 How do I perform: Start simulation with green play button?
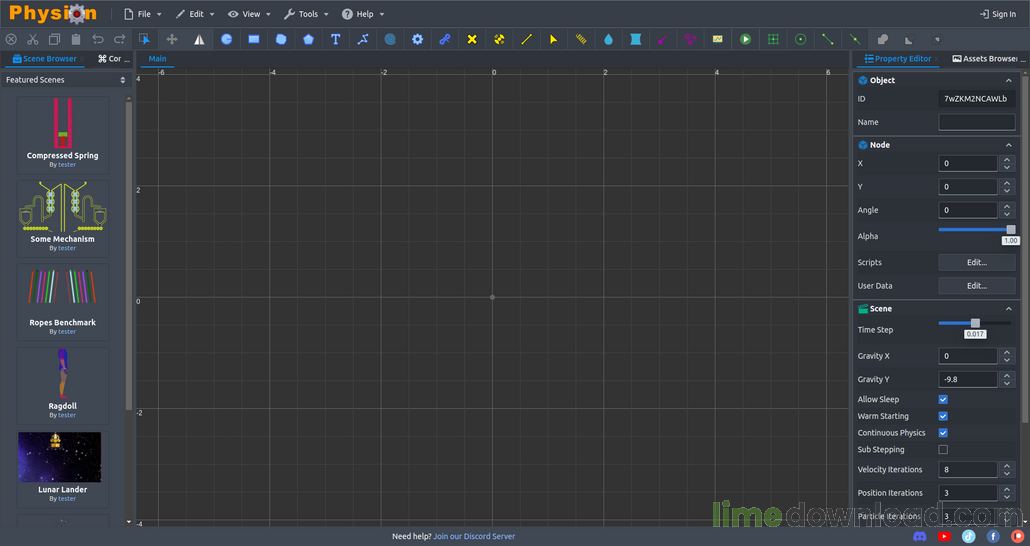pyautogui.click(x=745, y=39)
